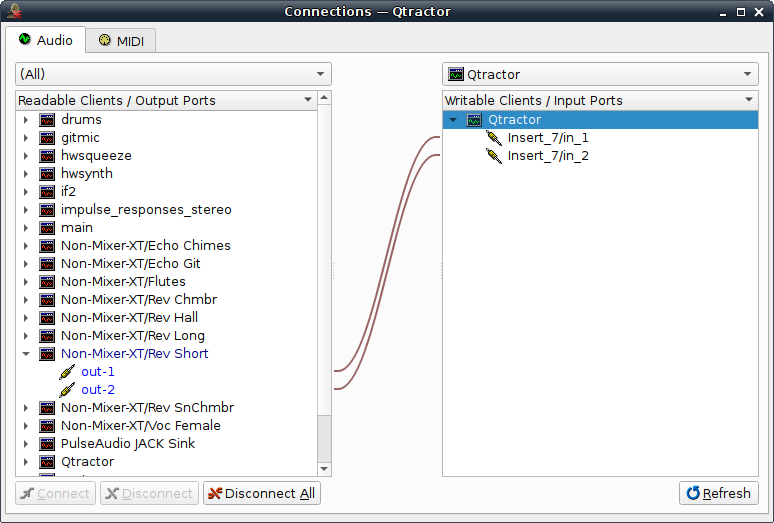Viewport: 774px width, 523px height.
Task: Select the out-1 port label
Action: (x=98, y=372)
